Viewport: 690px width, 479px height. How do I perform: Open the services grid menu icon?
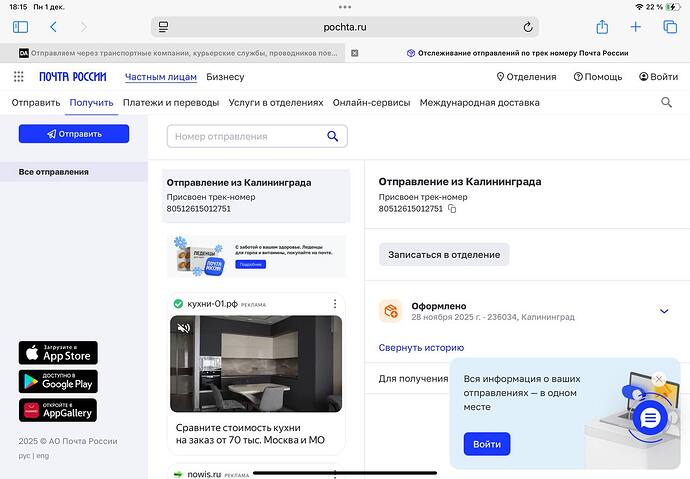click(x=19, y=77)
